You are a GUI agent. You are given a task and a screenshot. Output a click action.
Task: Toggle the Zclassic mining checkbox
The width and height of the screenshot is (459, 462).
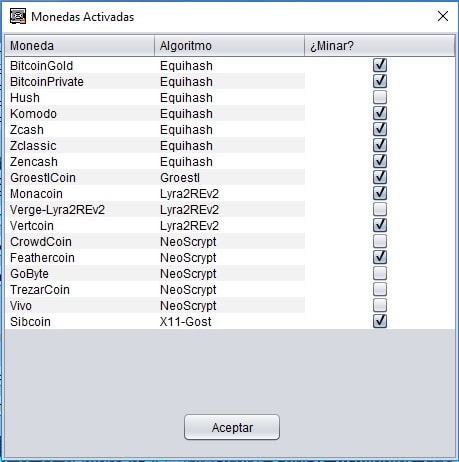point(380,145)
